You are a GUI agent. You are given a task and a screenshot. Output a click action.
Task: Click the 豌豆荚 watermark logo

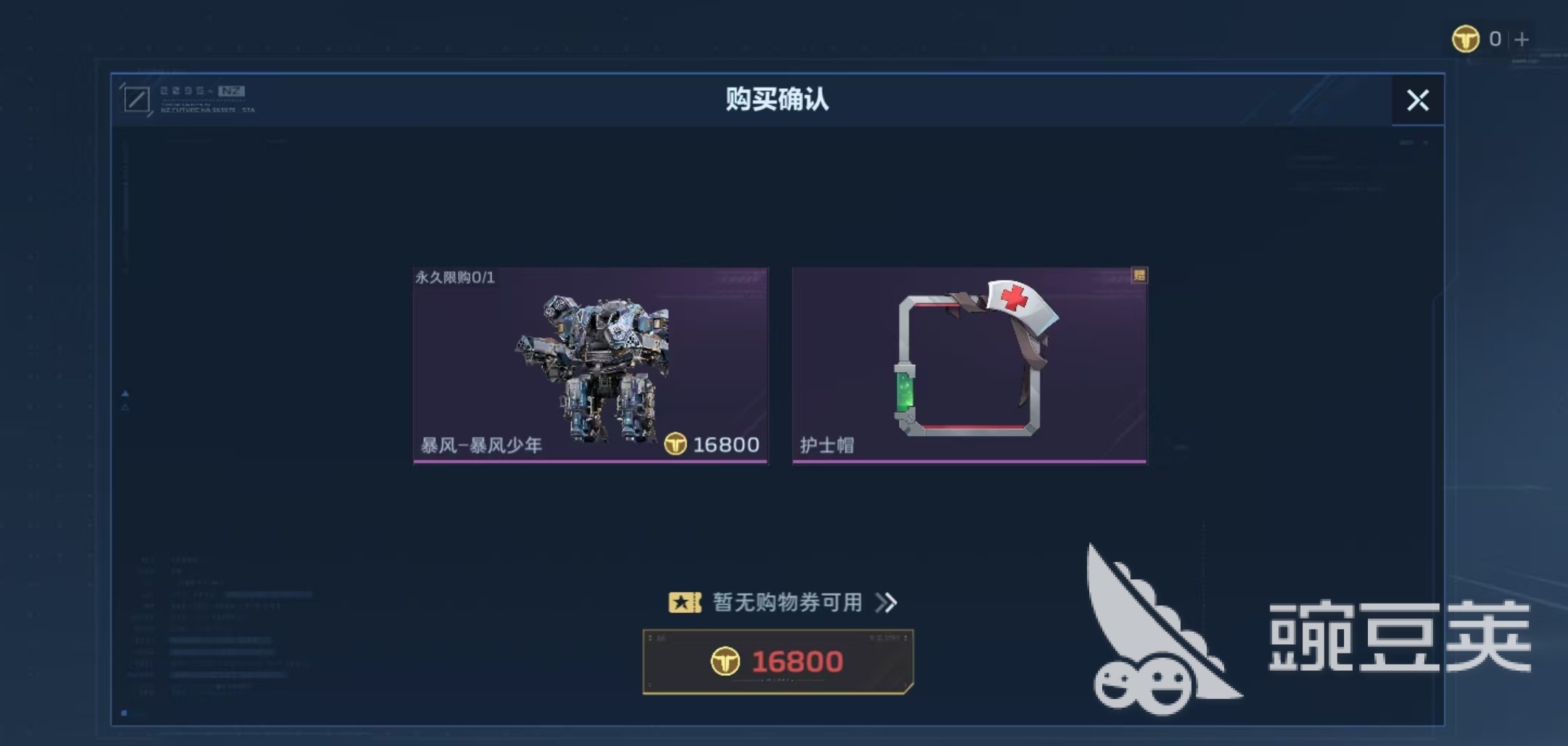point(1308,630)
